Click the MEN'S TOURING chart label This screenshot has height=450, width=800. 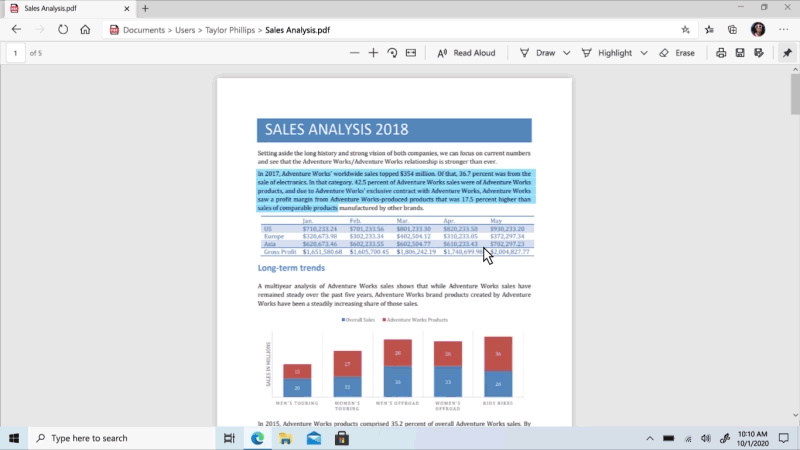297,403
